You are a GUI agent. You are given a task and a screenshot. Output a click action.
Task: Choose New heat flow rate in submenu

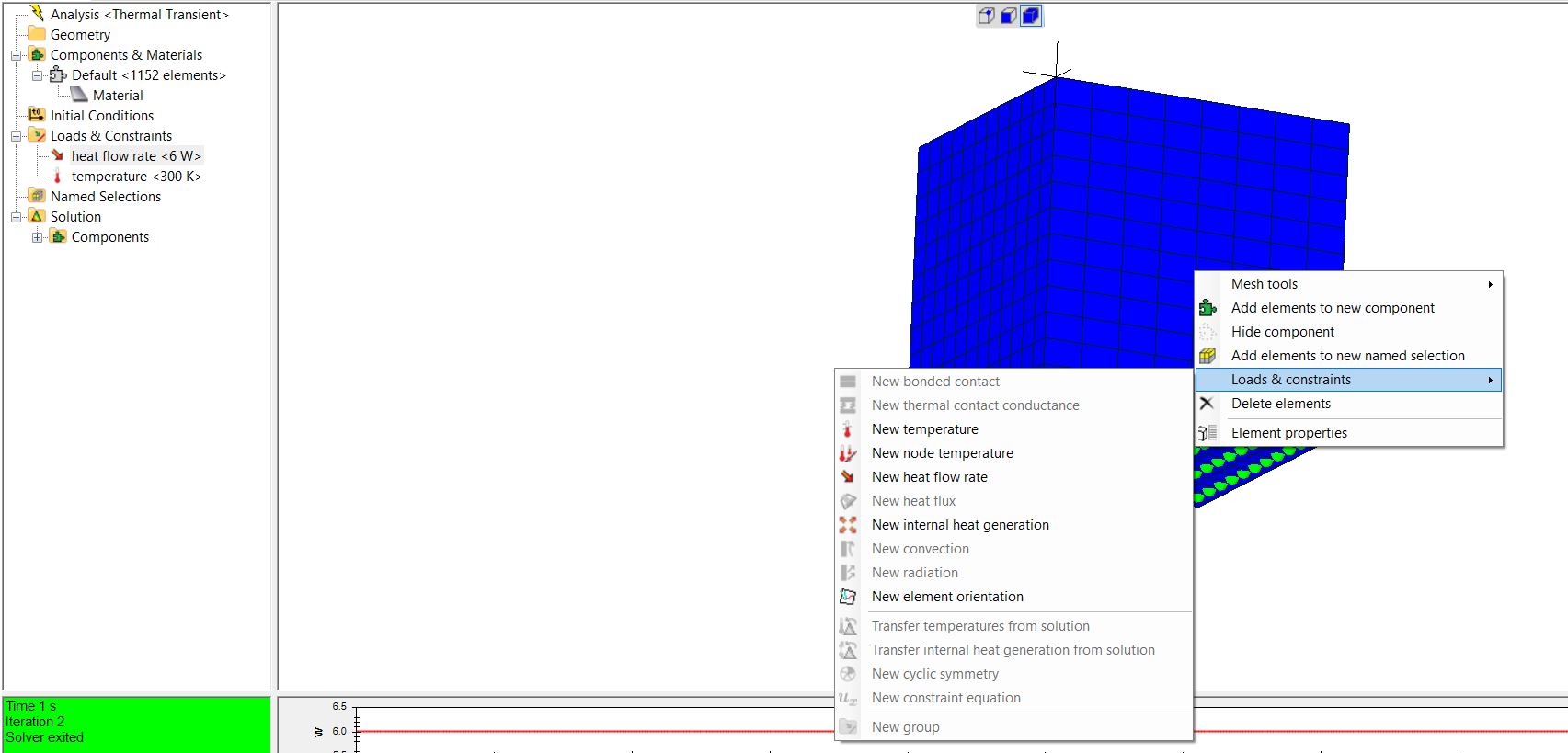point(1014,477)
